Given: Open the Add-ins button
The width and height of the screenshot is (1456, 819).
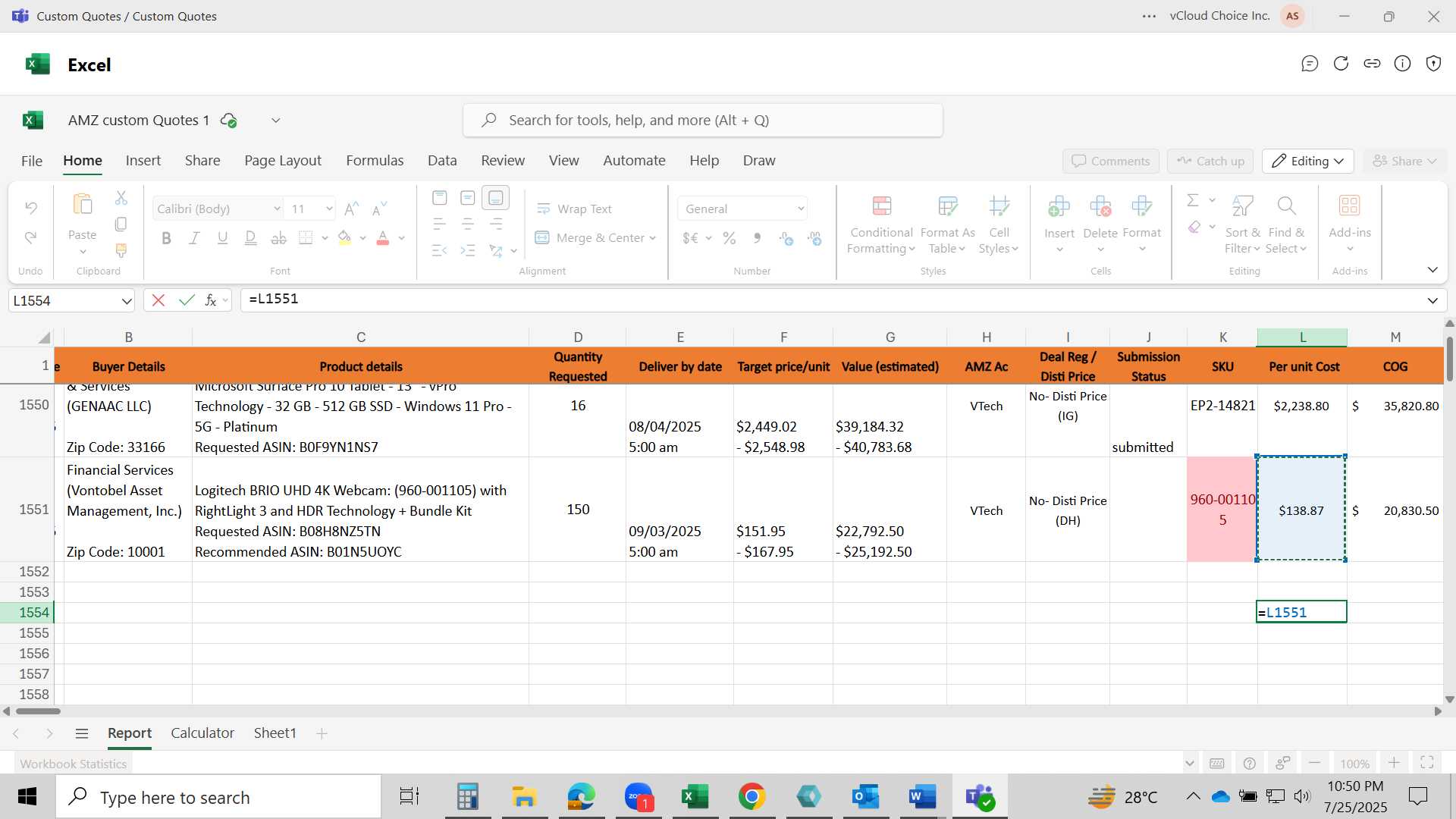Looking at the screenshot, I should click(x=1350, y=225).
